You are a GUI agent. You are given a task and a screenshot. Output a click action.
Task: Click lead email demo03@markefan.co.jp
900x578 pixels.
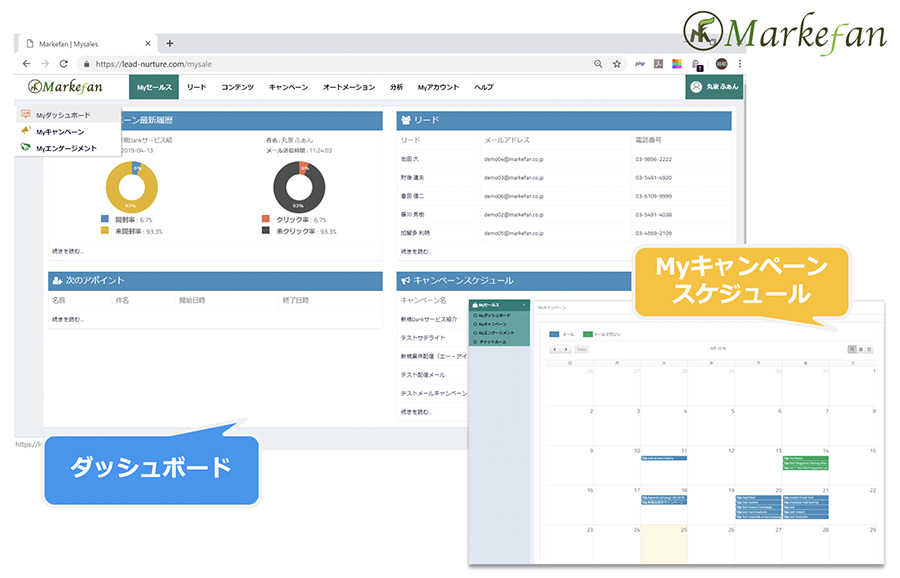click(514, 177)
